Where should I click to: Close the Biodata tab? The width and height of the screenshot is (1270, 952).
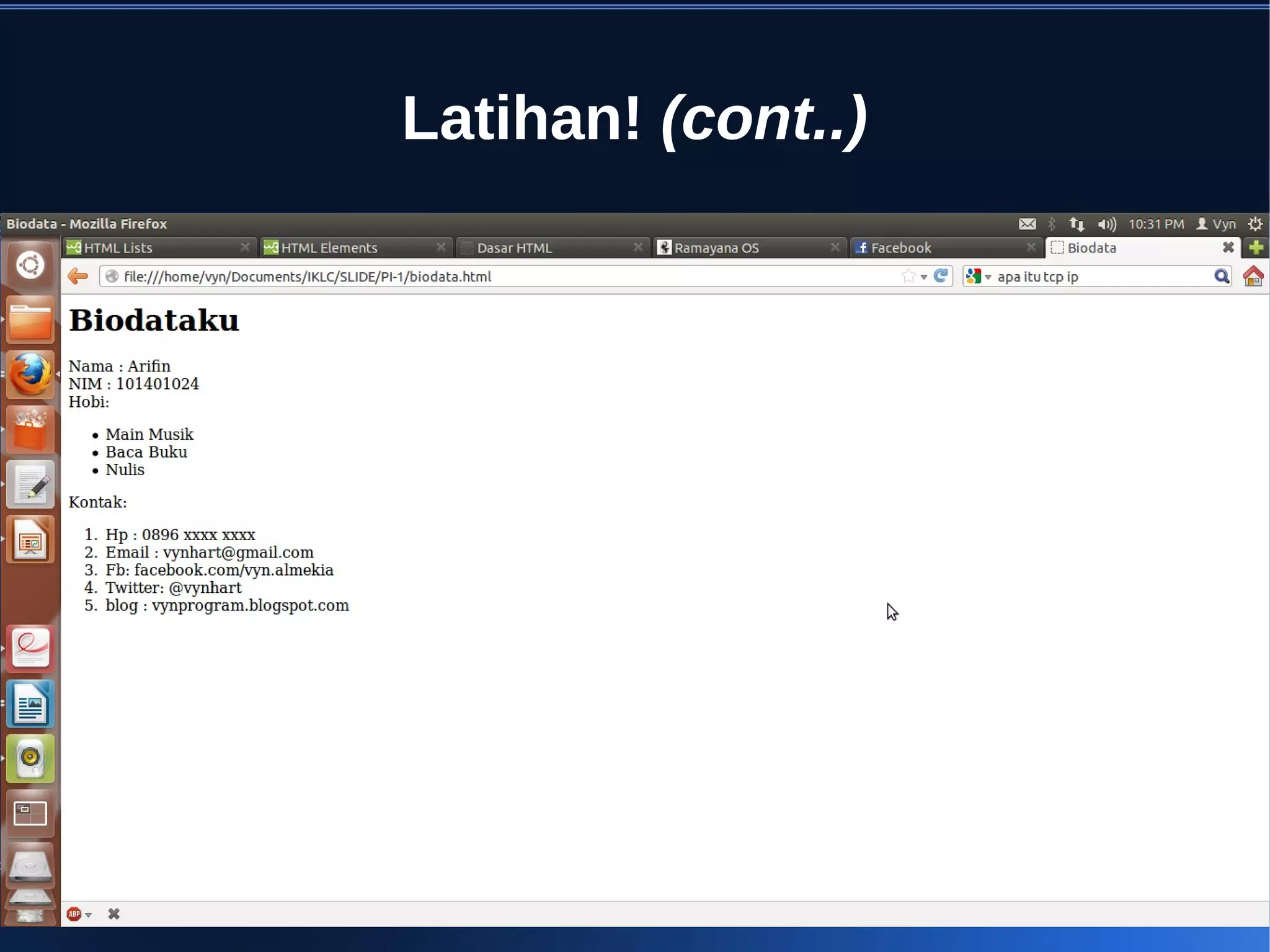[x=1228, y=247]
